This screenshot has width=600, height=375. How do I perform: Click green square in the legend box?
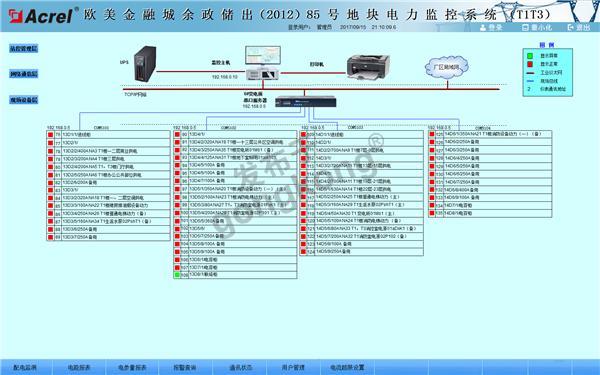point(530,56)
